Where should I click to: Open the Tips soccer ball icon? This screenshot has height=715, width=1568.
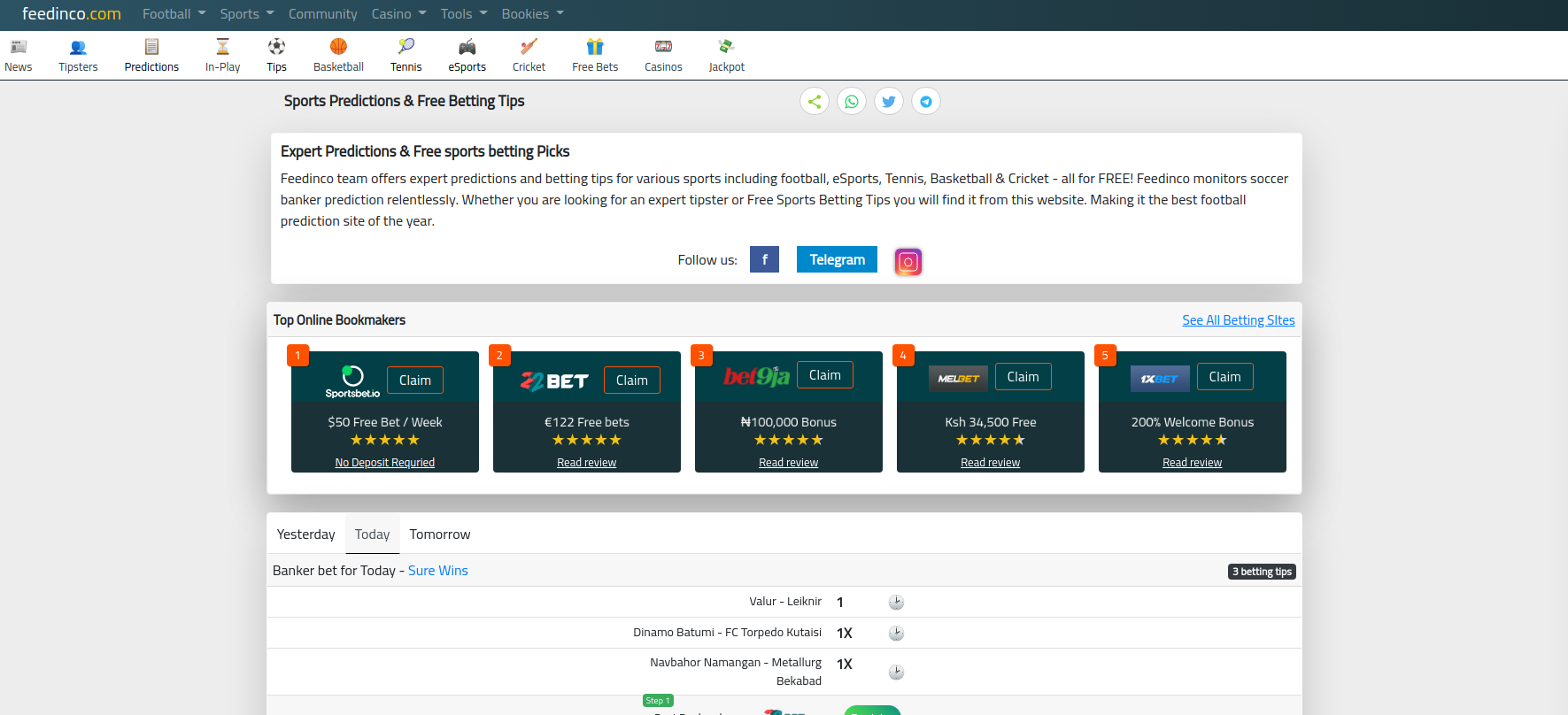(276, 47)
